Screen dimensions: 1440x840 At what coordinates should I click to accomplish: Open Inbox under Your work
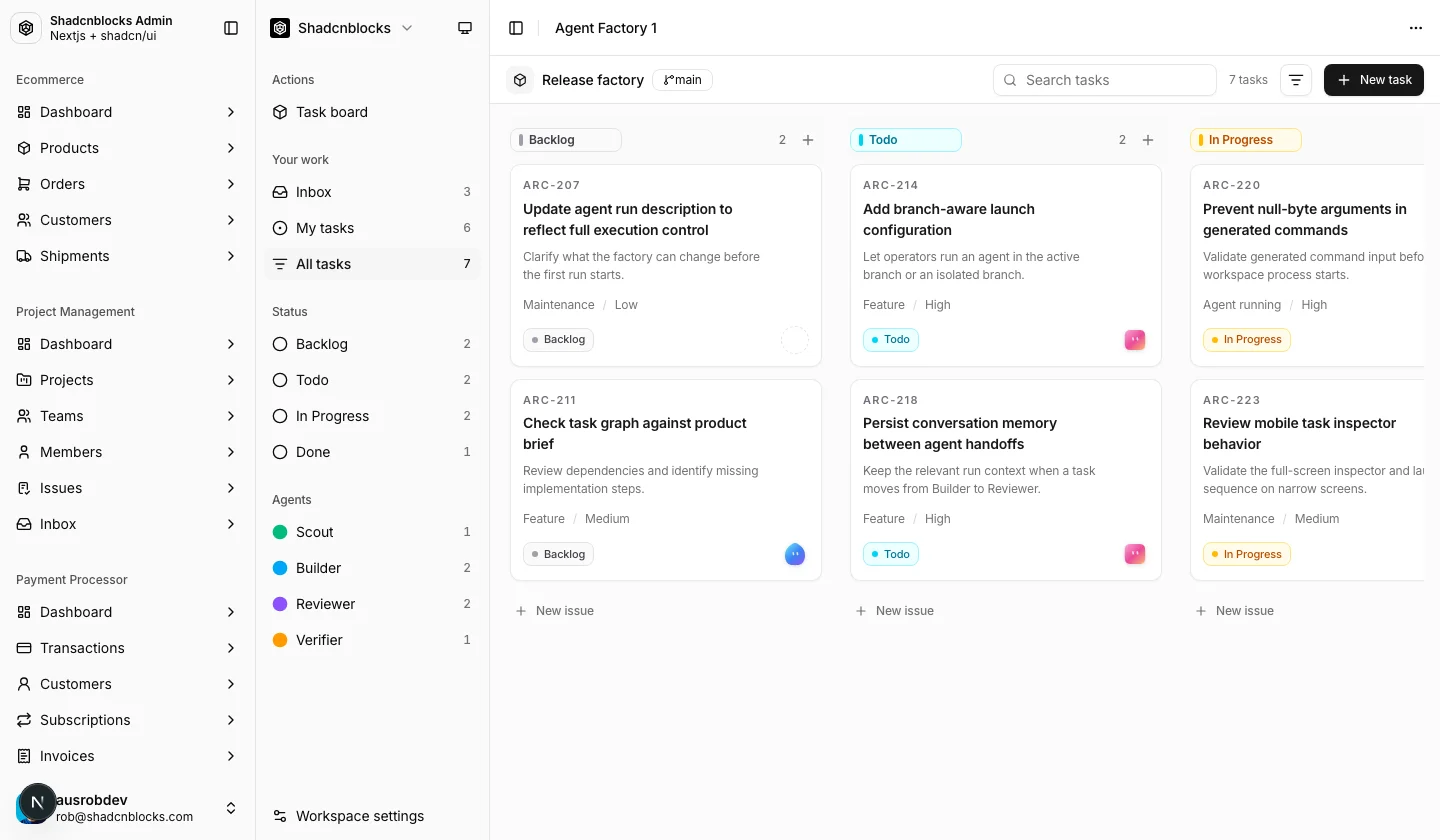click(x=372, y=192)
